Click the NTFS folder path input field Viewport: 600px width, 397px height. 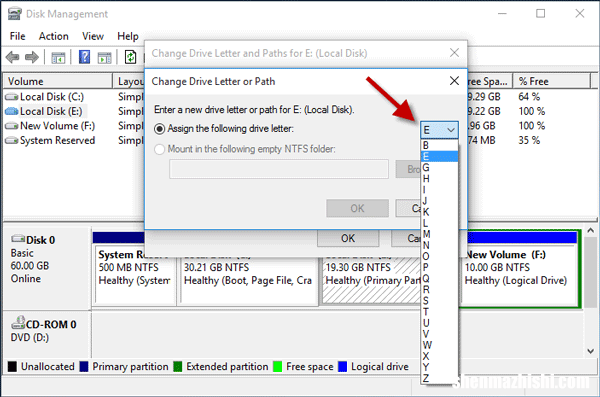click(279, 169)
